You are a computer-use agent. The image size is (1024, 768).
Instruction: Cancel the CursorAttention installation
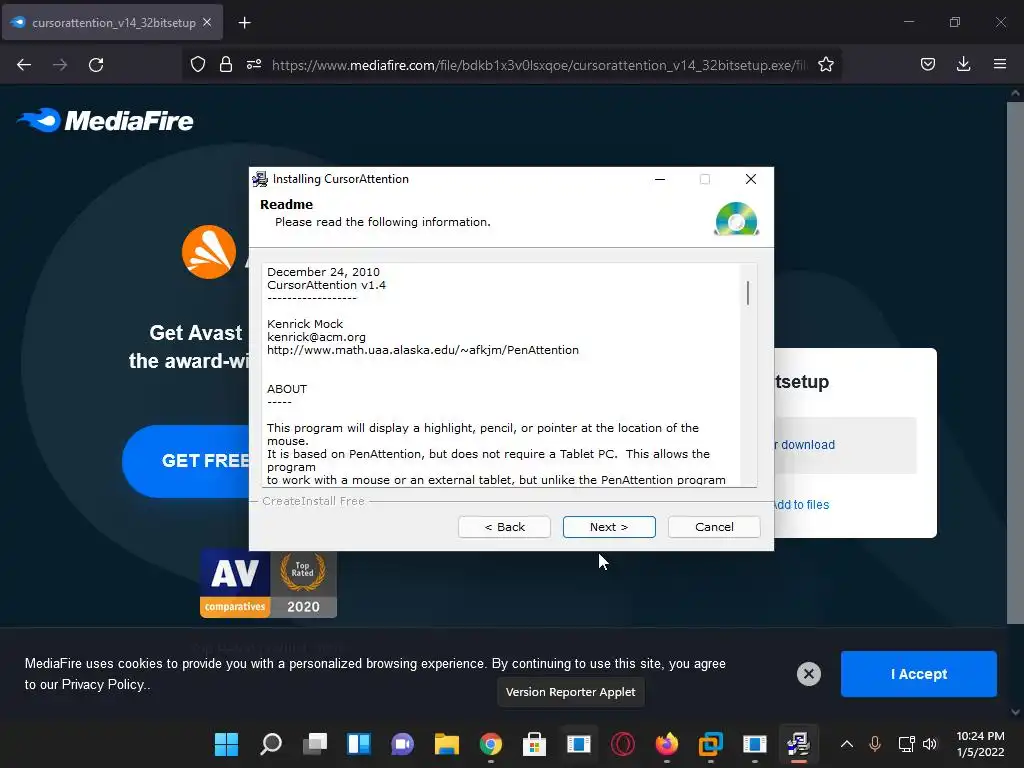(714, 527)
